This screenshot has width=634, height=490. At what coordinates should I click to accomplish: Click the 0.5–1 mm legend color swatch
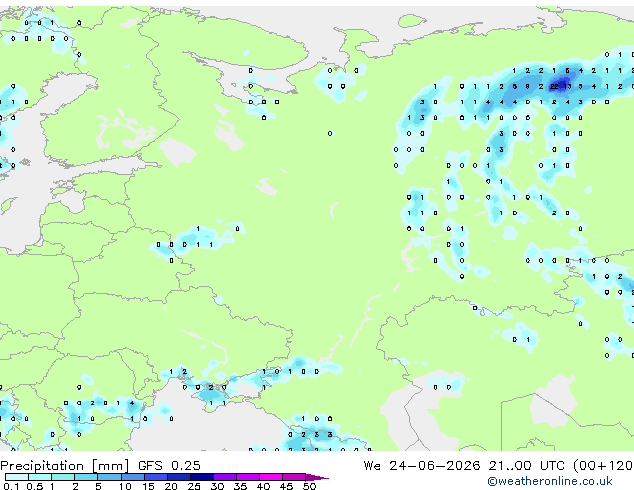click(40, 477)
